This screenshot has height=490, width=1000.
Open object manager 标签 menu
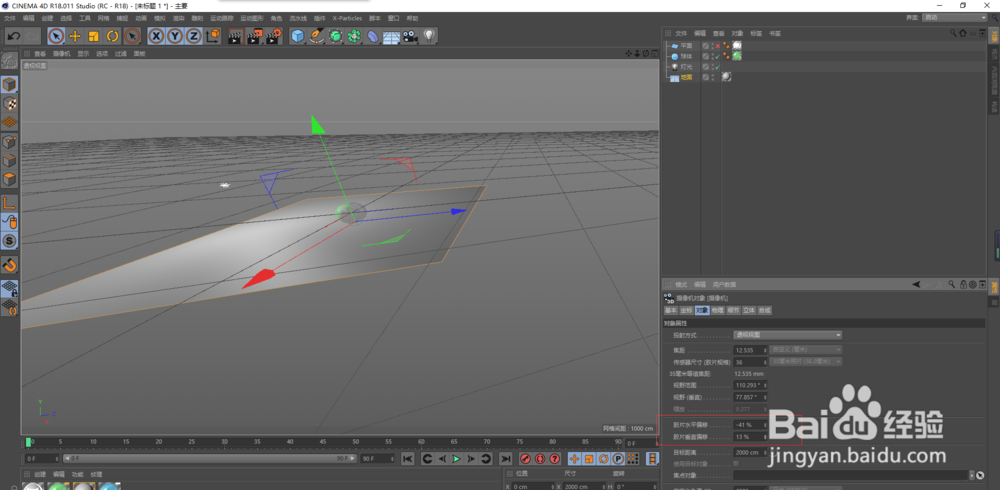tap(756, 33)
